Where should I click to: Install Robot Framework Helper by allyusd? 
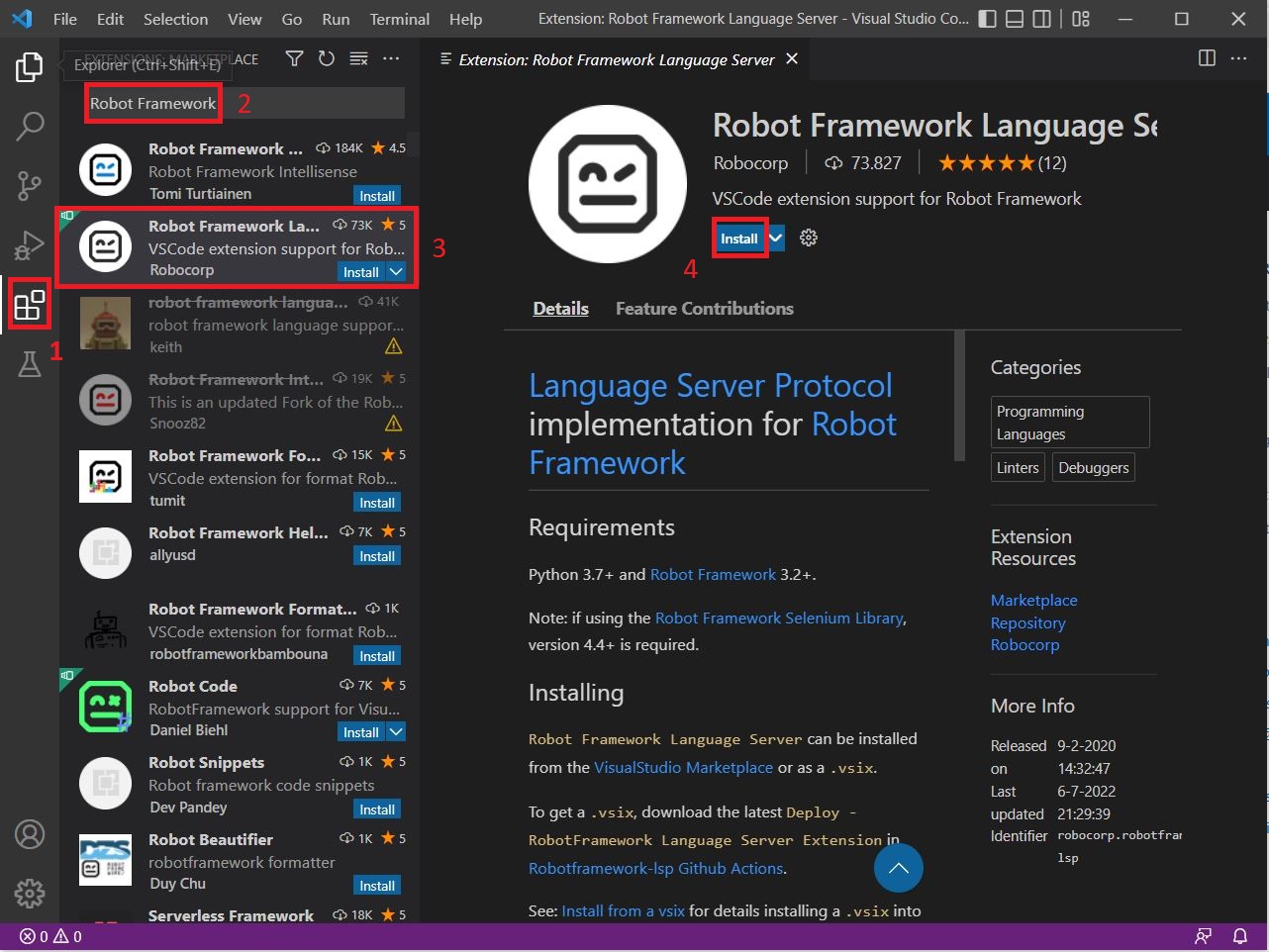[x=377, y=556]
